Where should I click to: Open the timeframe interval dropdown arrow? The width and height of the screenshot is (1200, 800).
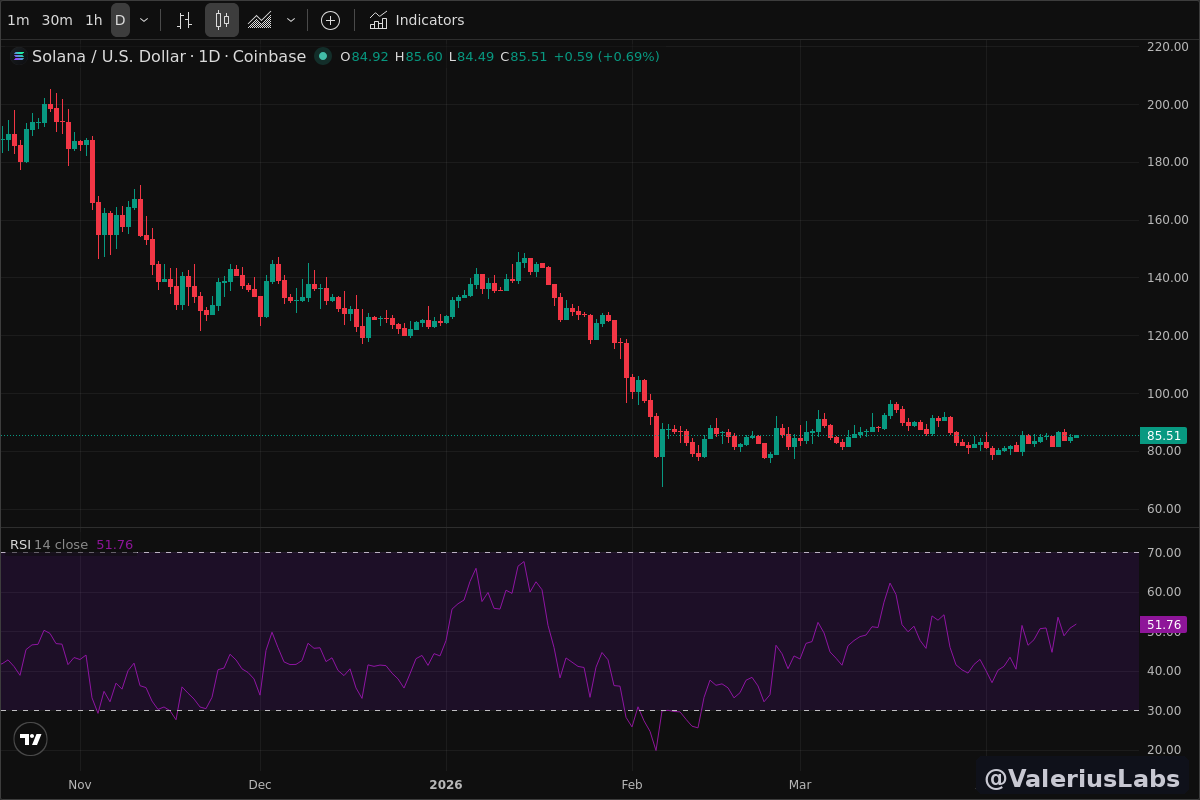click(144, 20)
